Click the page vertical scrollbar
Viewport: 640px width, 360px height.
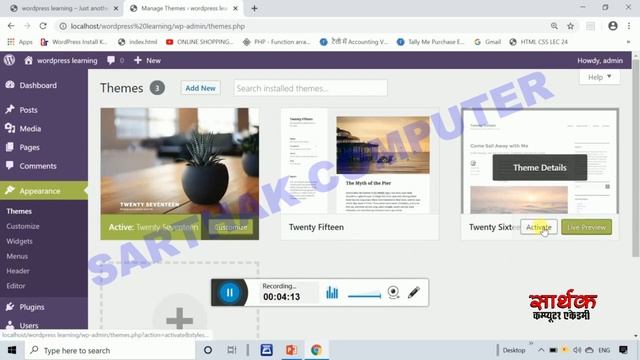pyautogui.click(x=636, y=158)
